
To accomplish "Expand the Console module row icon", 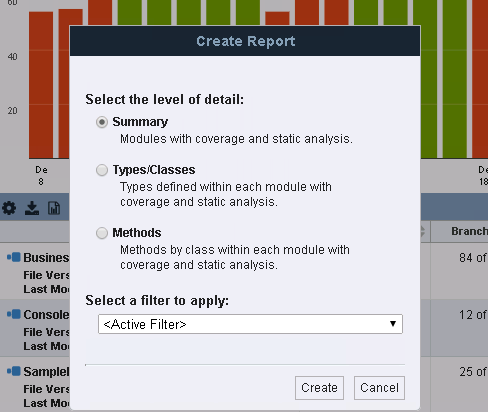I will coord(14,314).
